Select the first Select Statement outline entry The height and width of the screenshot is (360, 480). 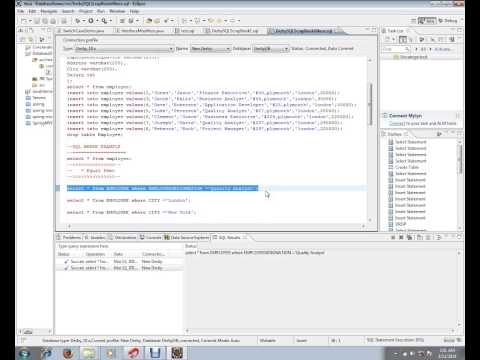411,142
